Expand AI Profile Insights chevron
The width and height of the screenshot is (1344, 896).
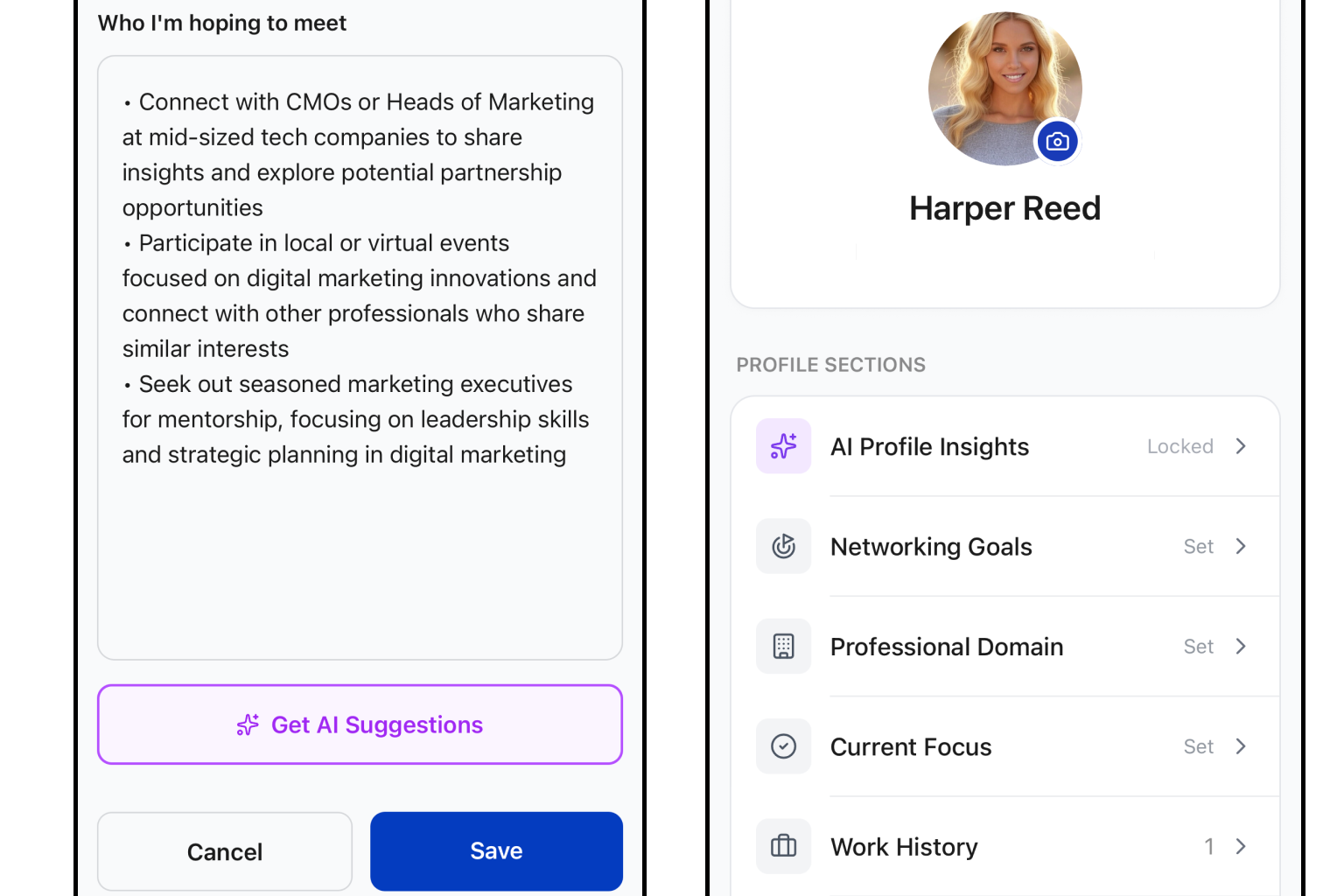(1240, 446)
